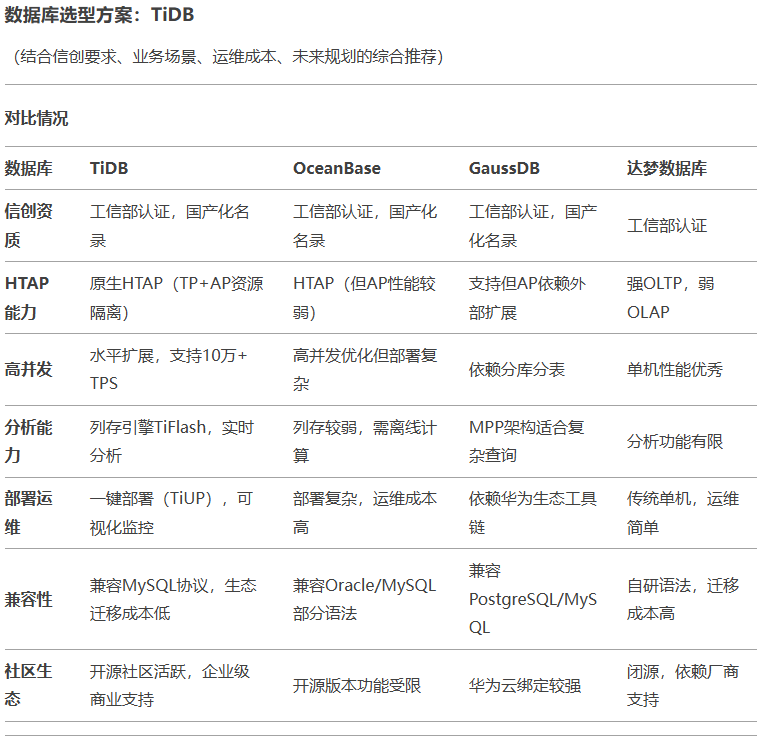This screenshot has height=742, width=764.
Task: Click the 'GaussDB' column header
Action: [x=504, y=168]
